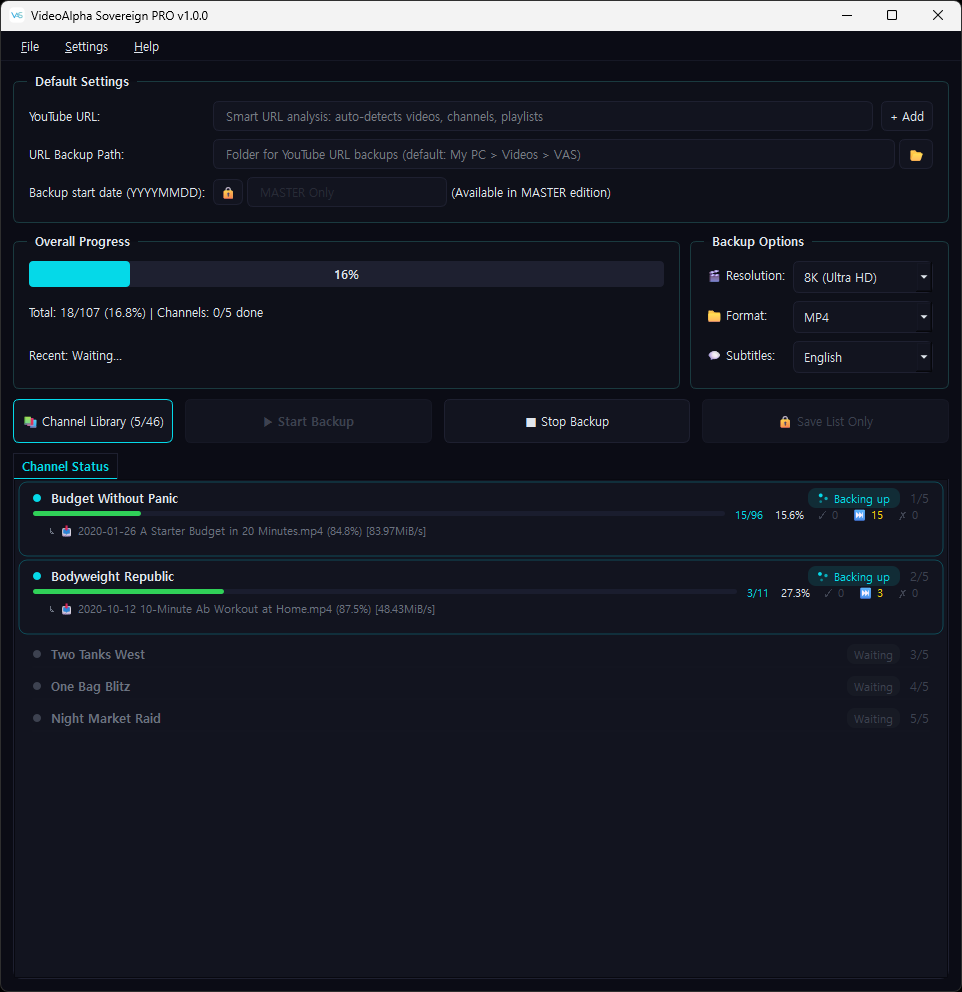The height and width of the screenshot is (992, 962).
Task: Click status dot for Night Market Raid
Action: 37,718
